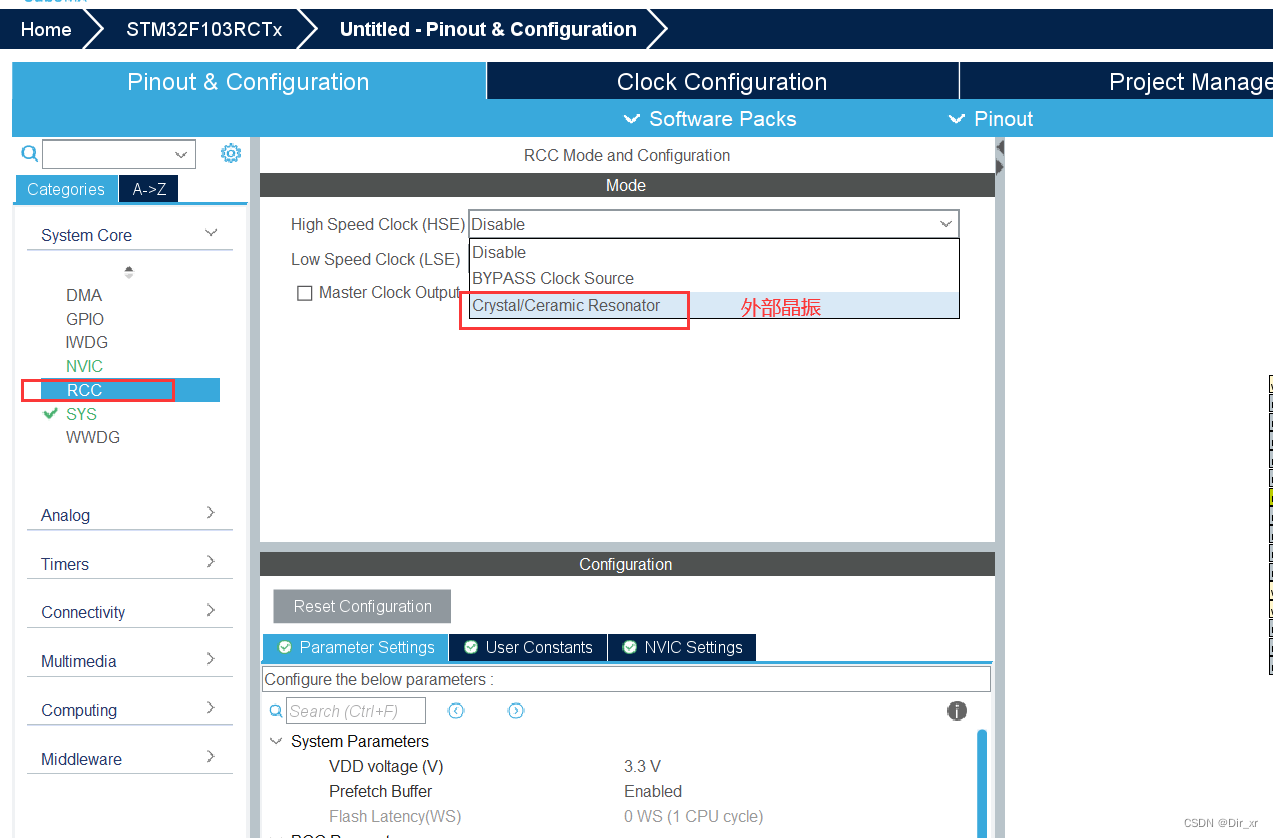Go to Home breadcrumb

46,29
